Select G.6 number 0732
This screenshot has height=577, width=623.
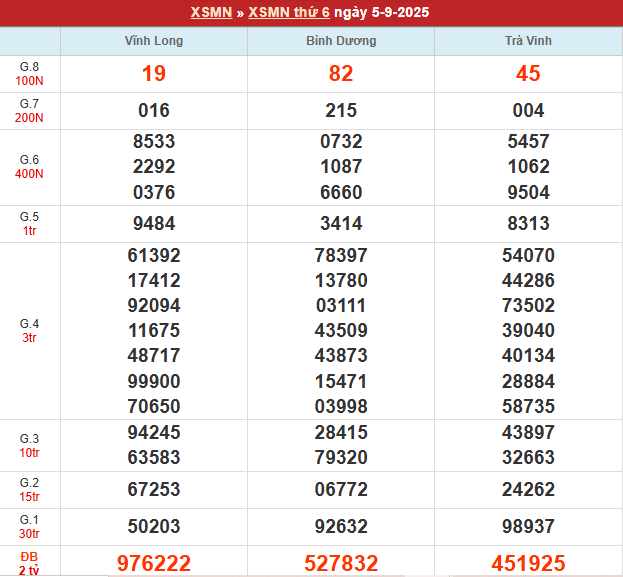pyautogui.click(x=341, y=141)
